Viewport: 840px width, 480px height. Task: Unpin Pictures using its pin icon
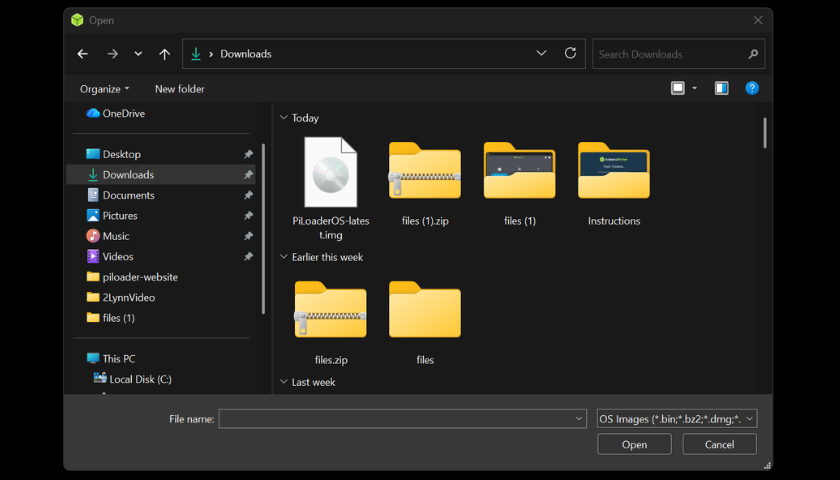(248, 215)
